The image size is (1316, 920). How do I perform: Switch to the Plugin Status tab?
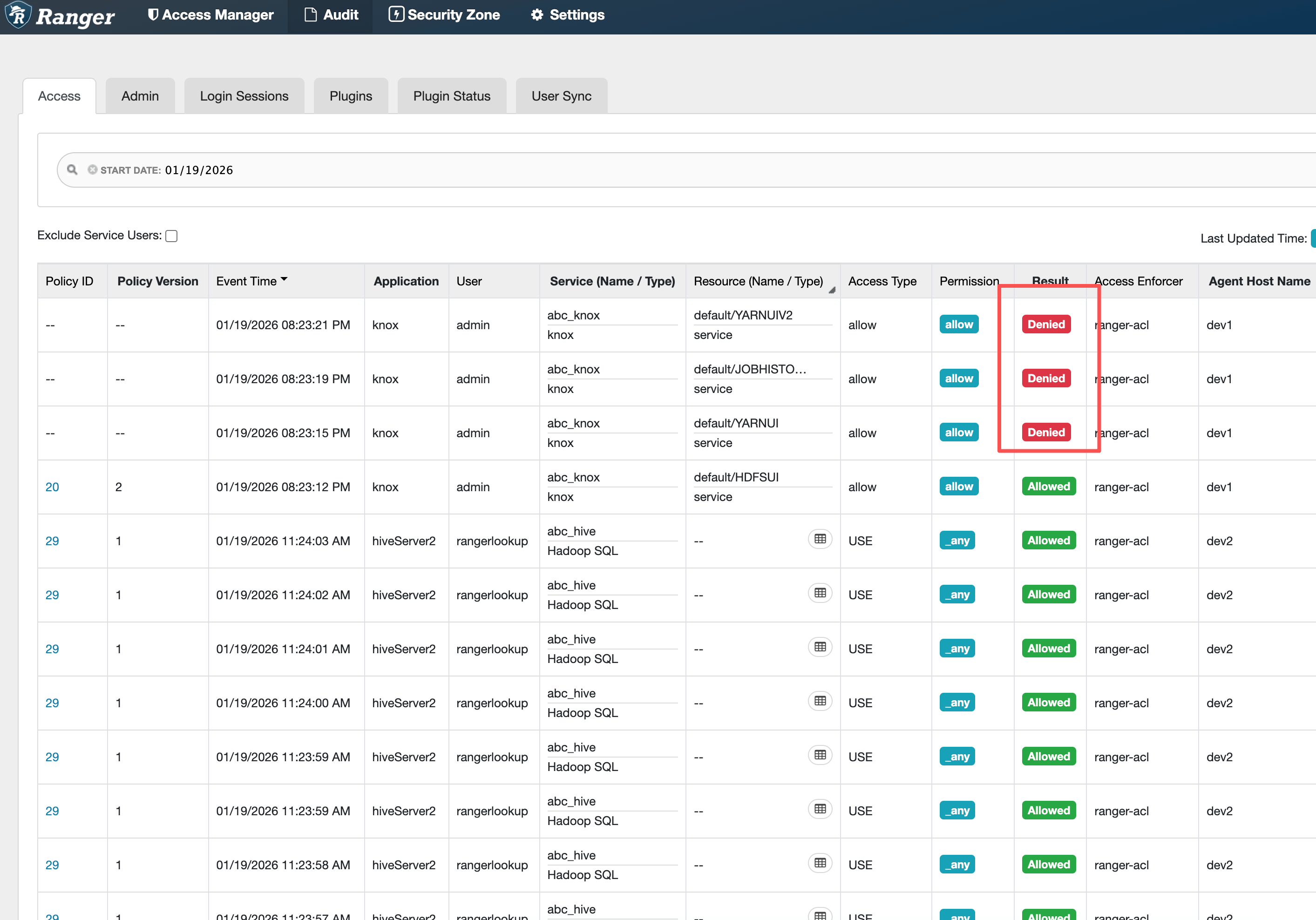tap(452, 96)
